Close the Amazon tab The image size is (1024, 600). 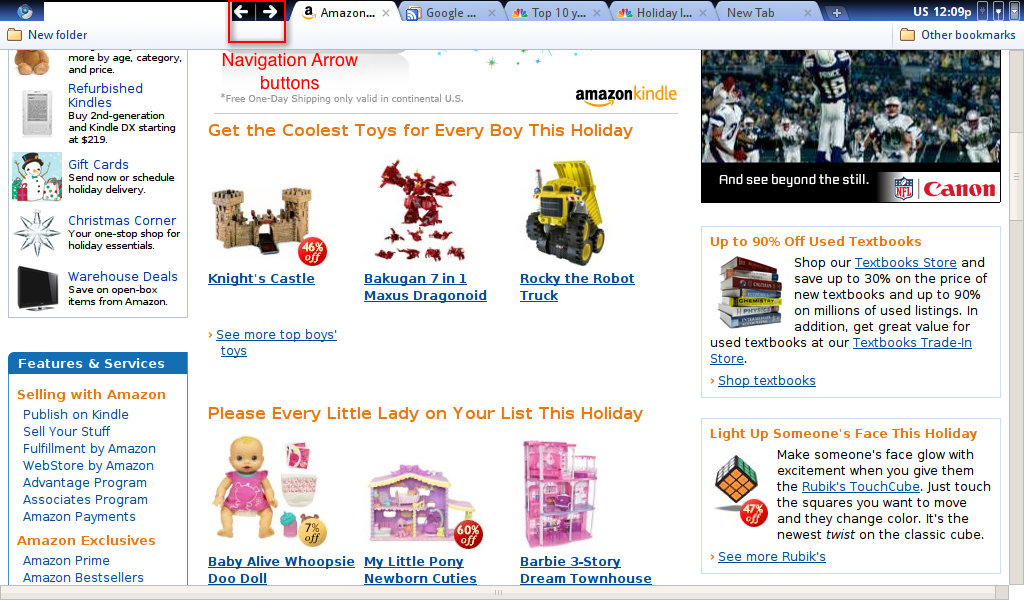386,13
